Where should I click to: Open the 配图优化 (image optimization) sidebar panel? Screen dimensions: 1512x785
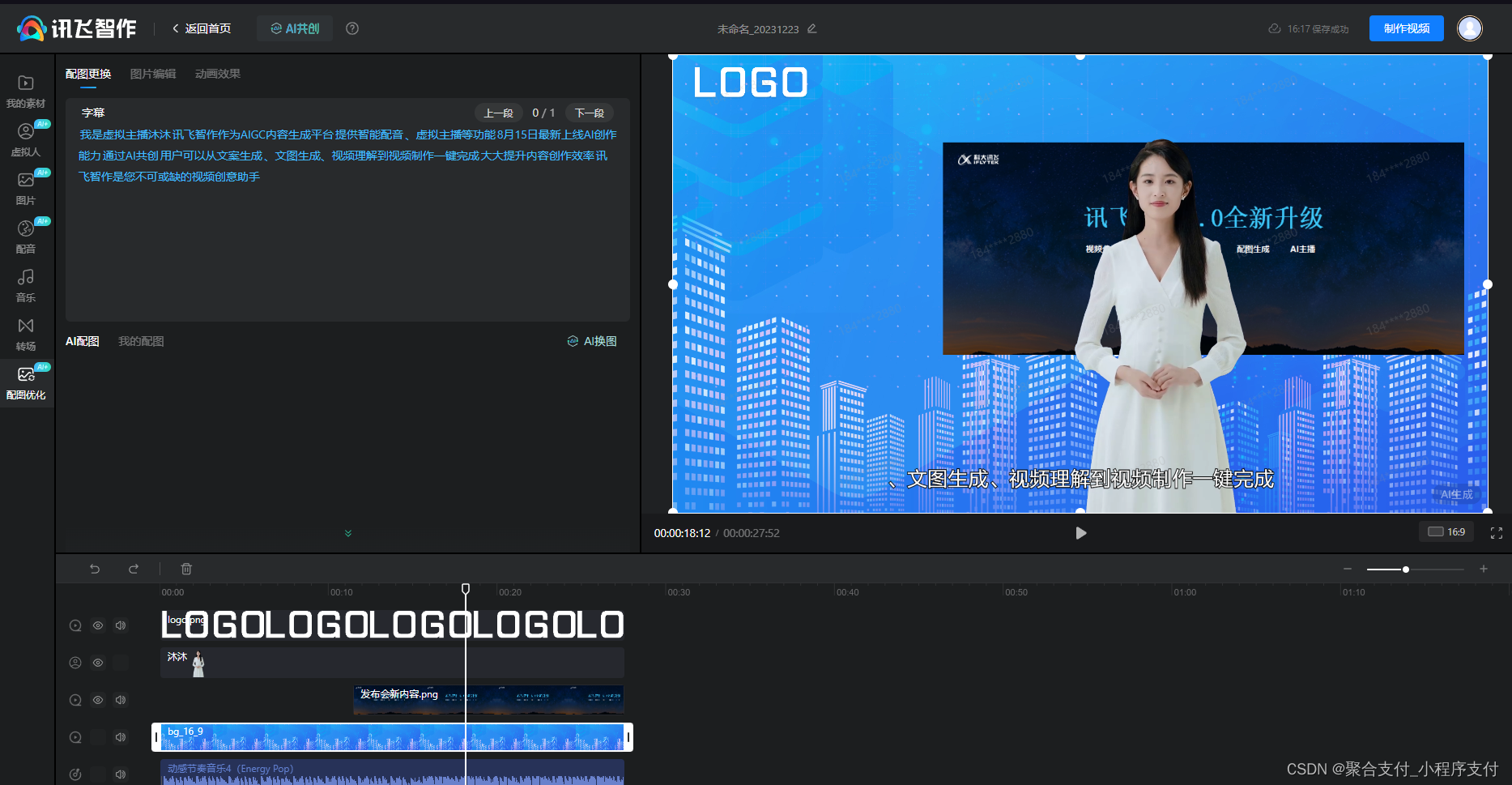pyautogui.click(x=26, y=383)
